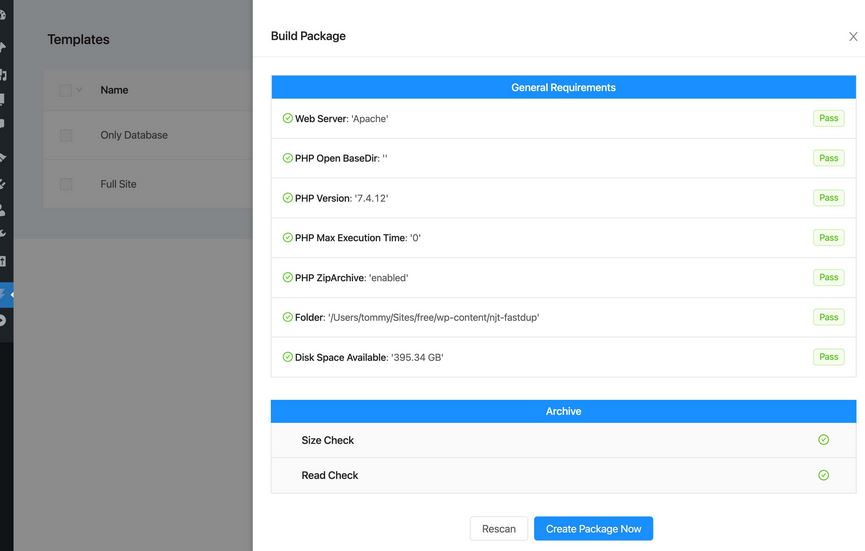Click the PHP Version green check icon
The image size is (865, 551).
pos(287,197)
